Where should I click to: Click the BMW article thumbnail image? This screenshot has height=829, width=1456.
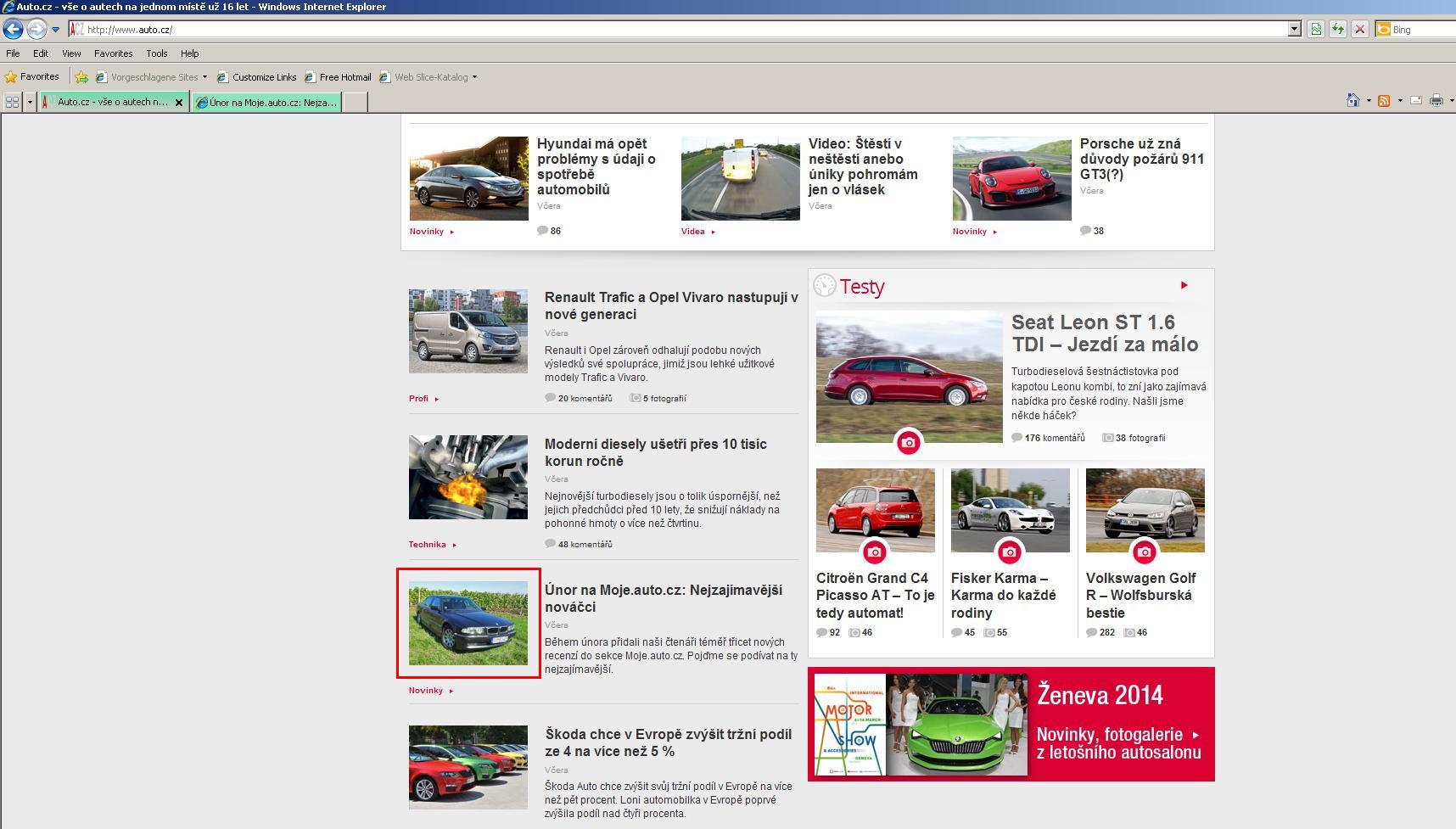click(x=468, y=623)
